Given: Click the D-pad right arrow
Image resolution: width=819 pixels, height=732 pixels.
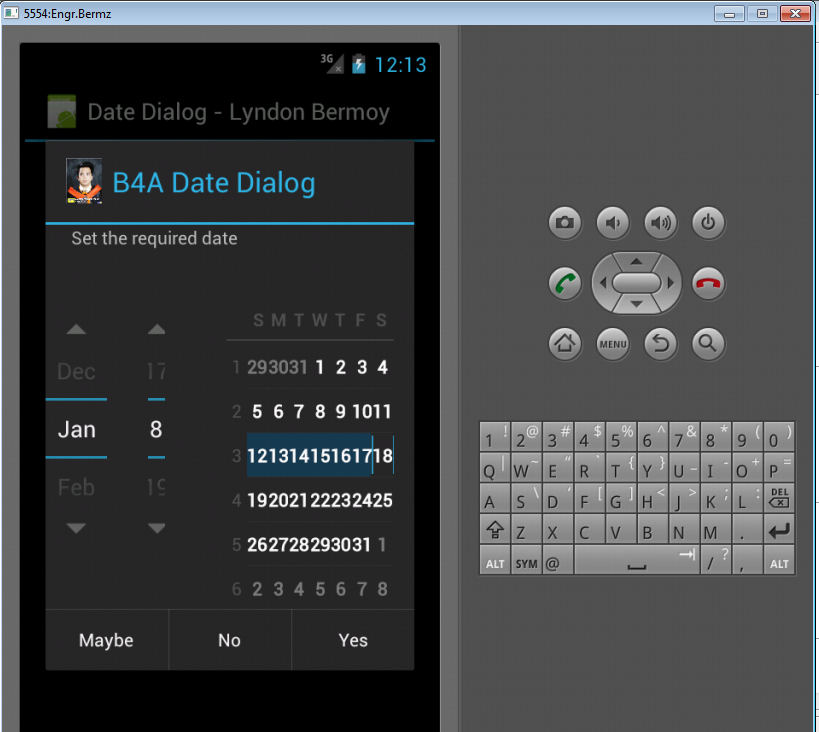Looking at the screenshot, I should (x=671, y=283).
